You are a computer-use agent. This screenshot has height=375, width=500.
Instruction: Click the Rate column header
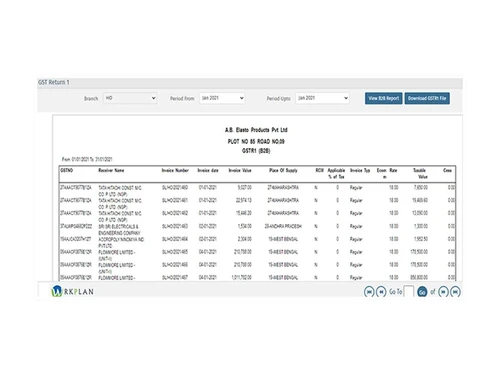[393, 170]
